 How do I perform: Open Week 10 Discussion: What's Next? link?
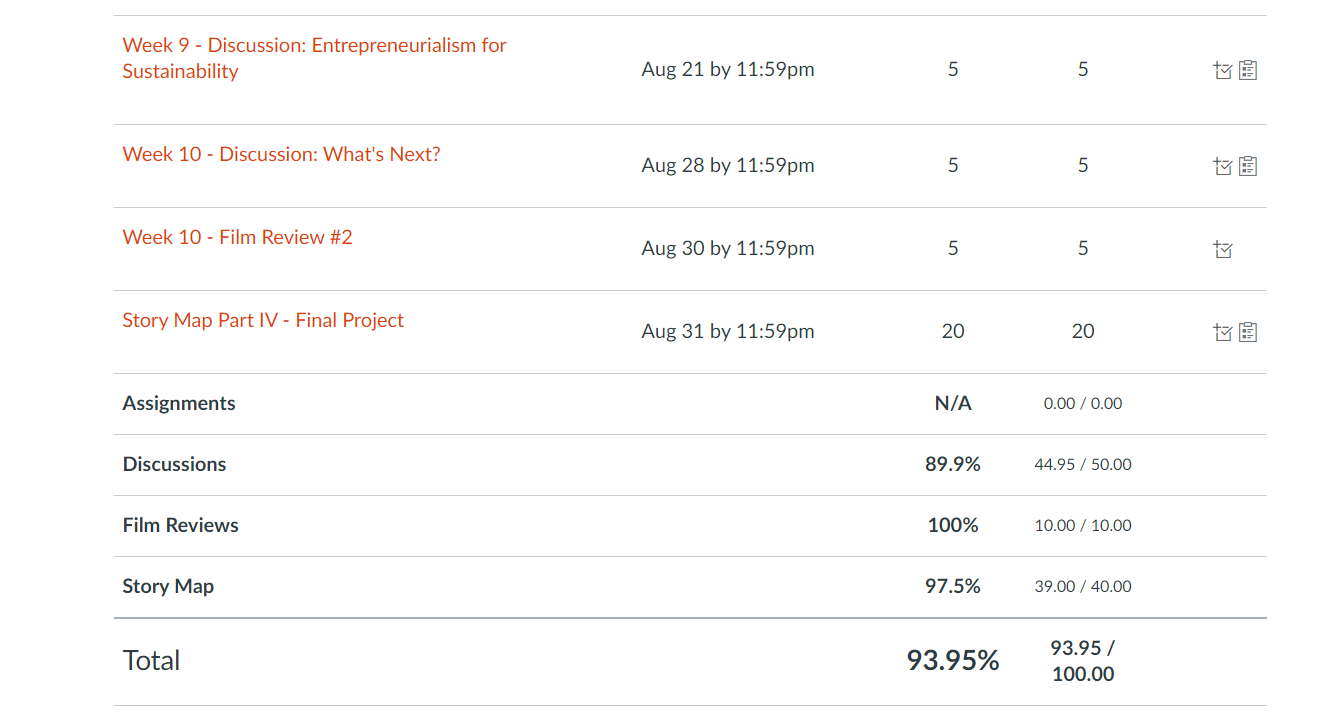coord(281,154)
